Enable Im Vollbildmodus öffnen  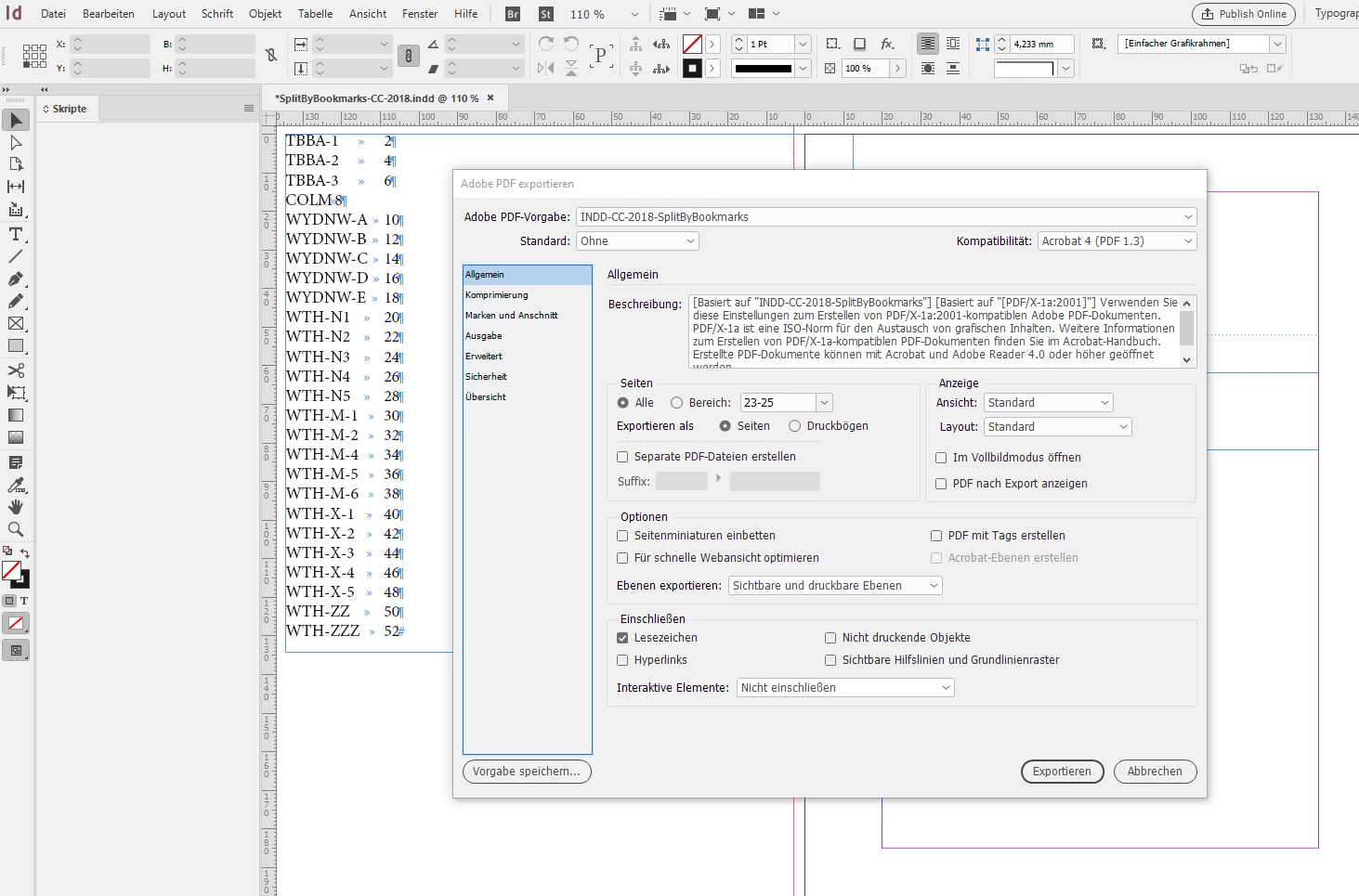pyautogui.click(x=941, y=458)
